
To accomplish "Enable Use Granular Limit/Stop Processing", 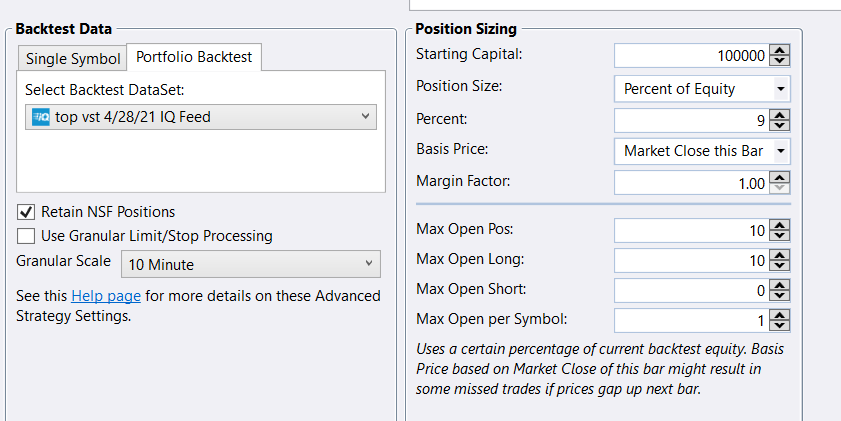I will coord(26,236).
